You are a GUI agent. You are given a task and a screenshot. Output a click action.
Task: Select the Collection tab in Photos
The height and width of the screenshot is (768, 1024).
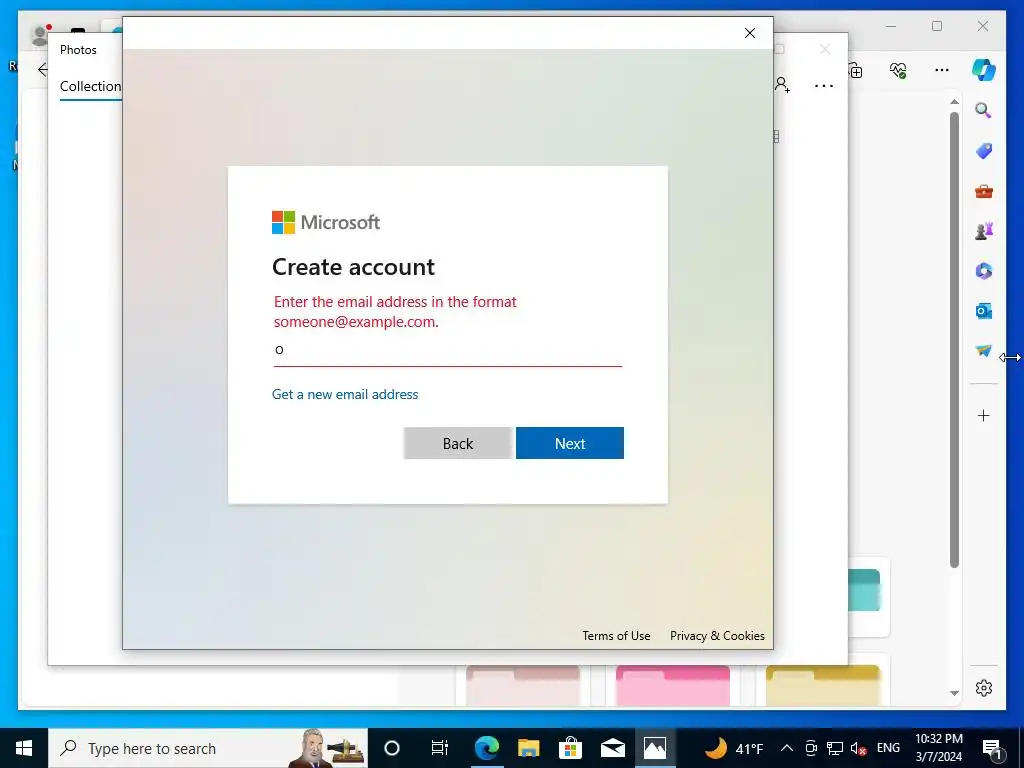coord(90,86)
